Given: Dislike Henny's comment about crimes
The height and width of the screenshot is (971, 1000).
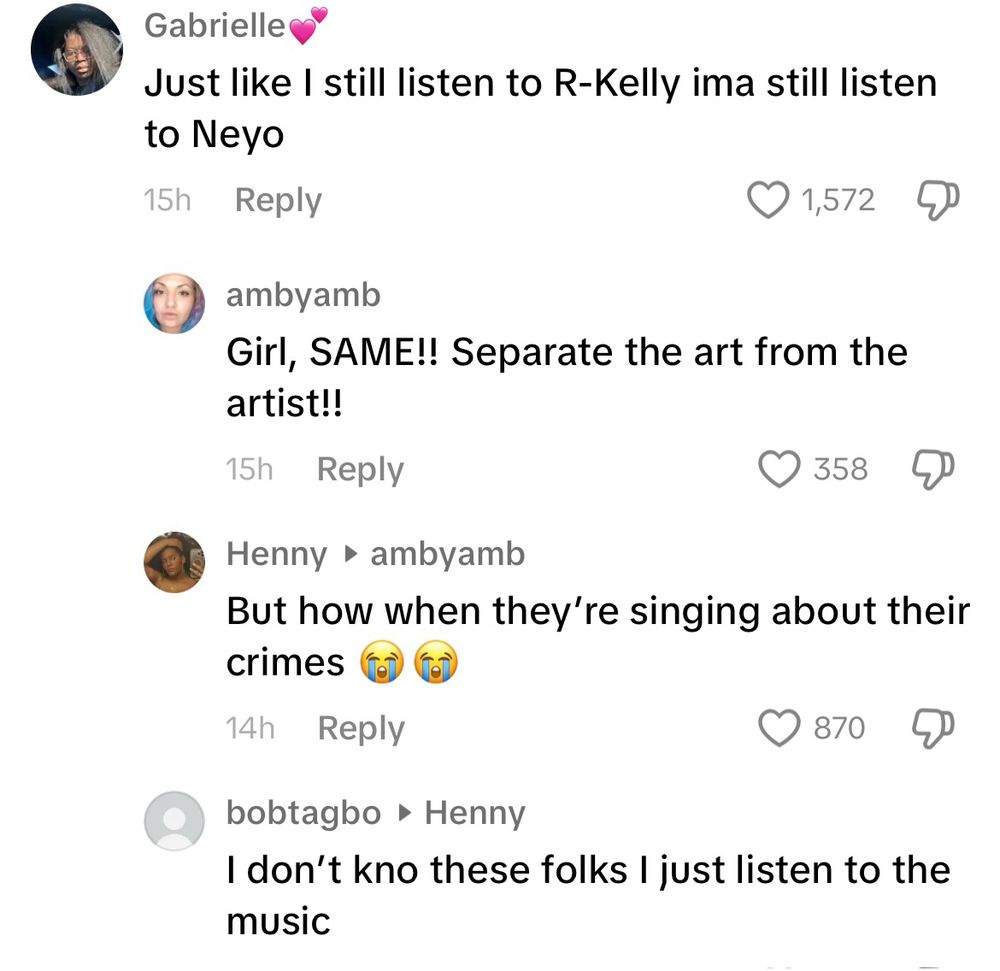Looking at the screenshot, I should (933, 727).
